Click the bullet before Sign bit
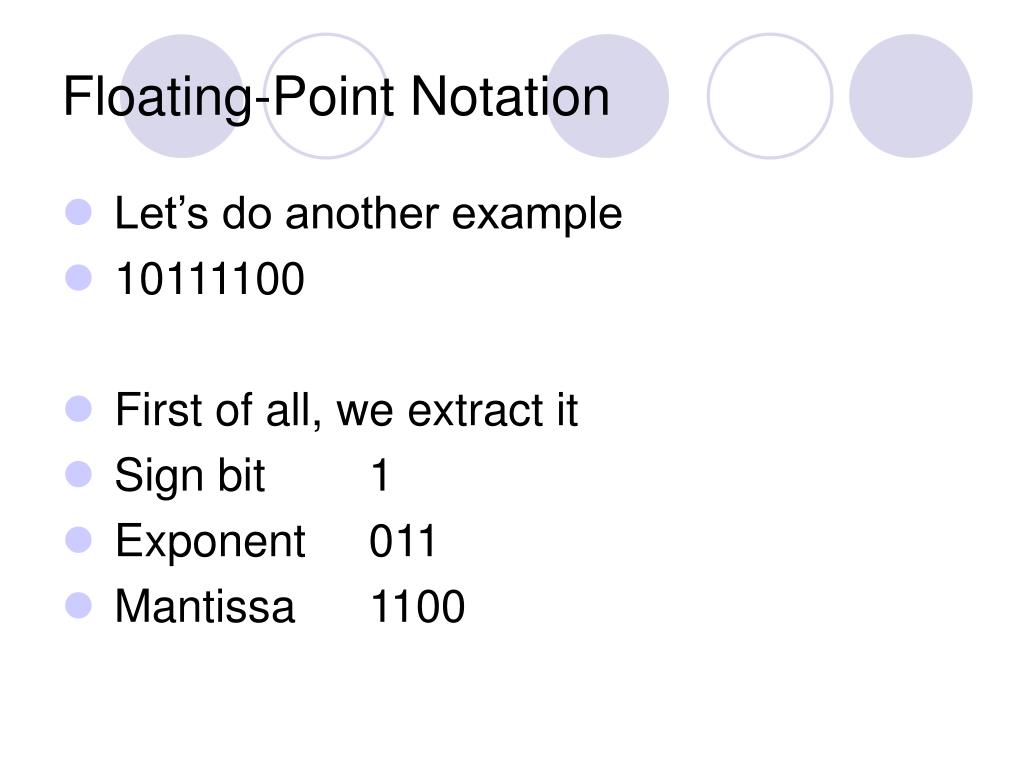Viewport: 1024px width, 768px height. pos(78,474)
